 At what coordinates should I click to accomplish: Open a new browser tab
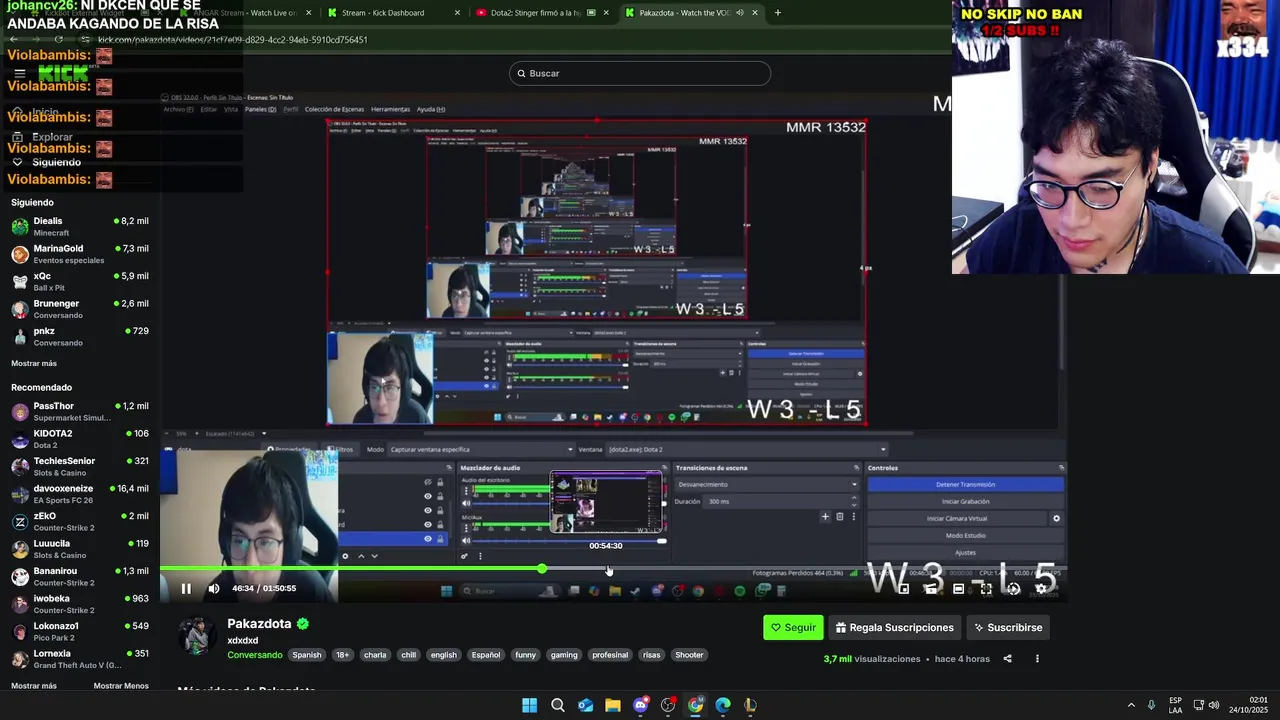pos(777,13)
